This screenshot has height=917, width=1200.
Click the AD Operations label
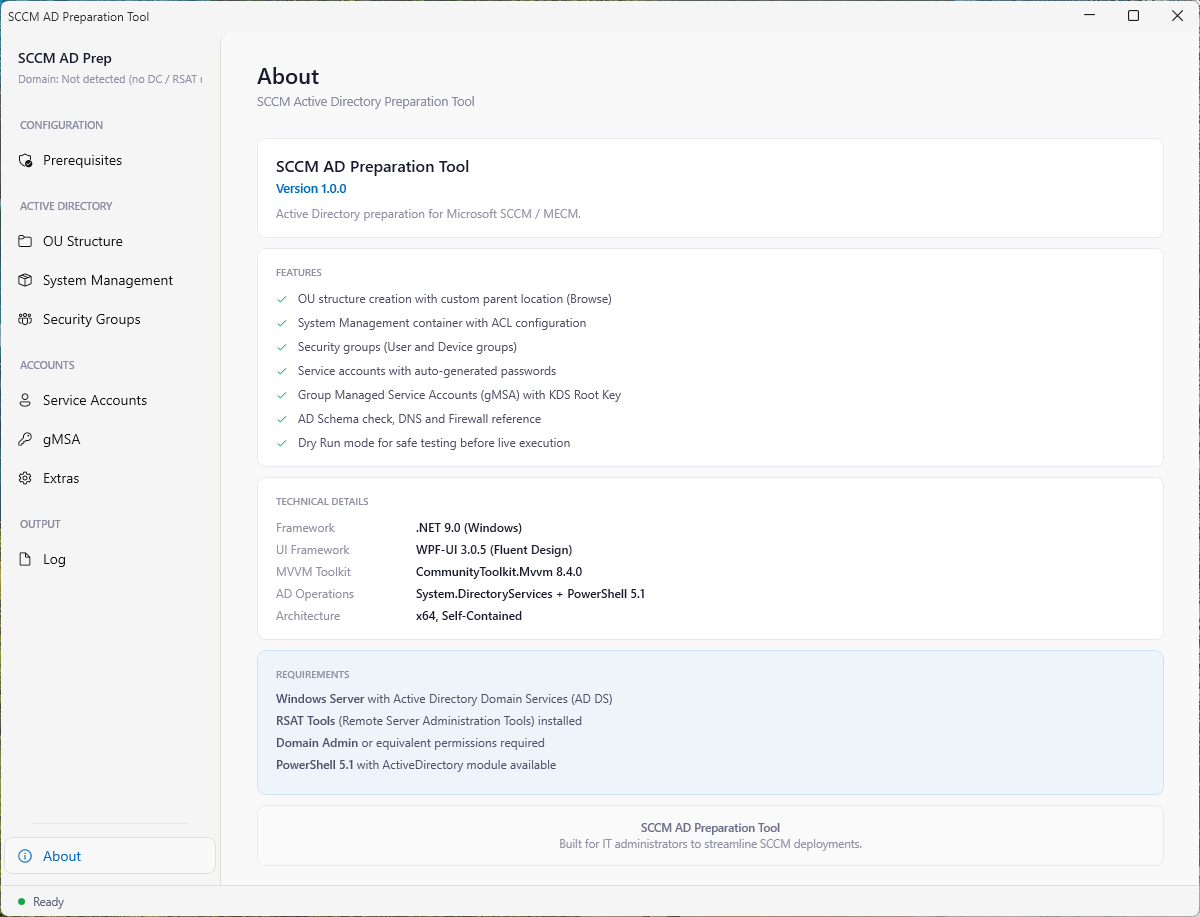click(x=315, y=594)
